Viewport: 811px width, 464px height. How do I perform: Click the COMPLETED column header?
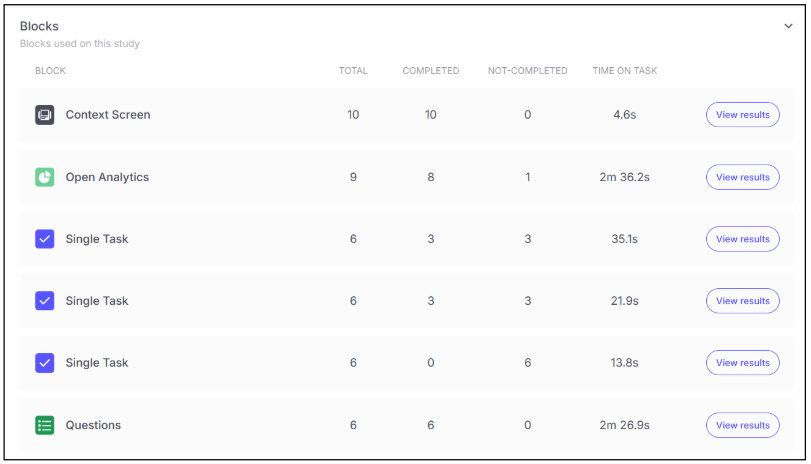click(x=431, y=71)
